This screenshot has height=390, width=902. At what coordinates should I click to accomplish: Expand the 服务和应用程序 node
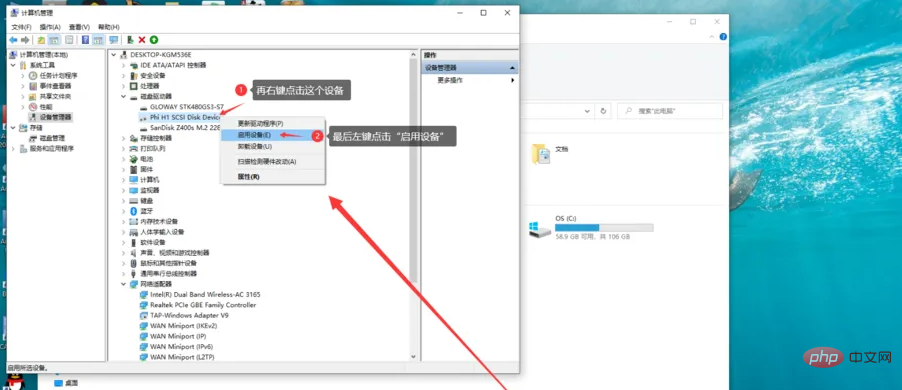coord(14,148)
